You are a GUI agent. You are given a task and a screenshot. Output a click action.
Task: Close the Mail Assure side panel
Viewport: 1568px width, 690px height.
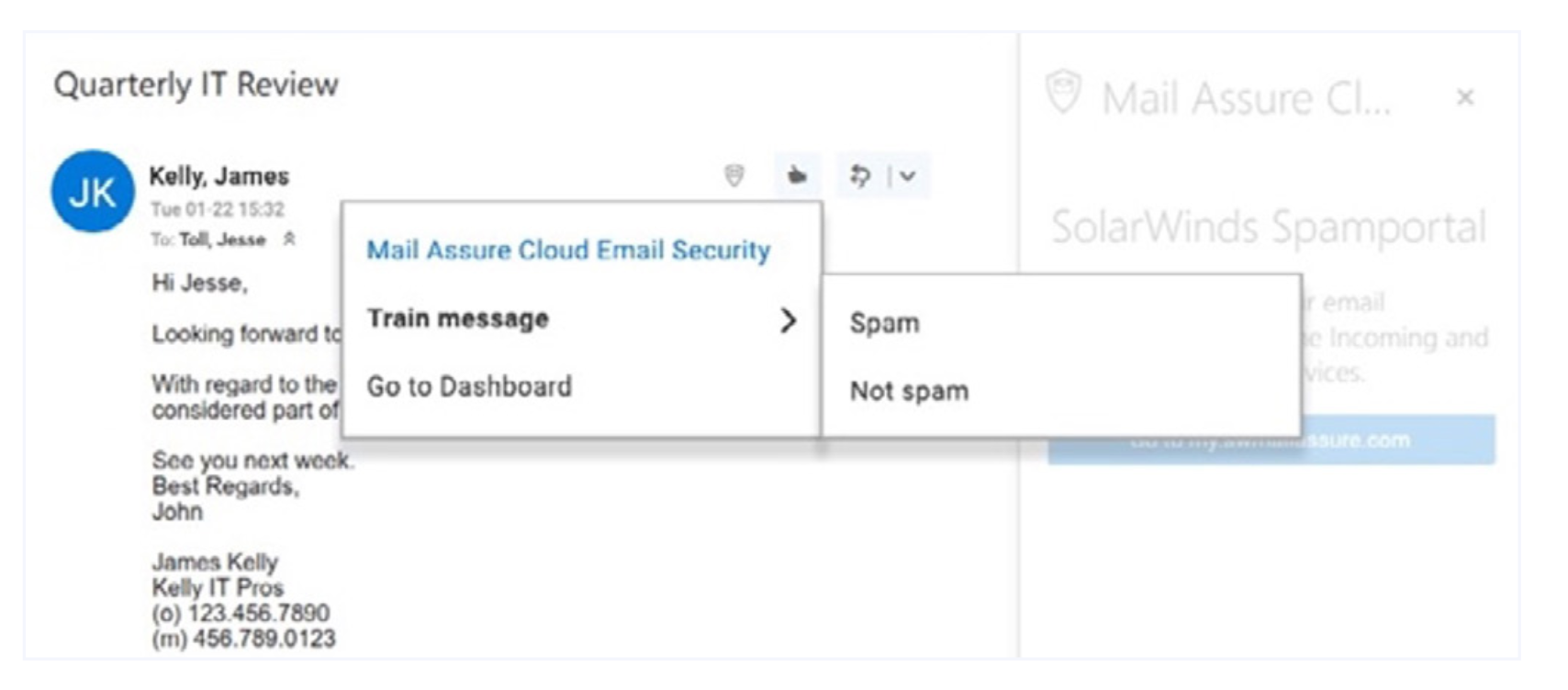[x=1465, y=97]
